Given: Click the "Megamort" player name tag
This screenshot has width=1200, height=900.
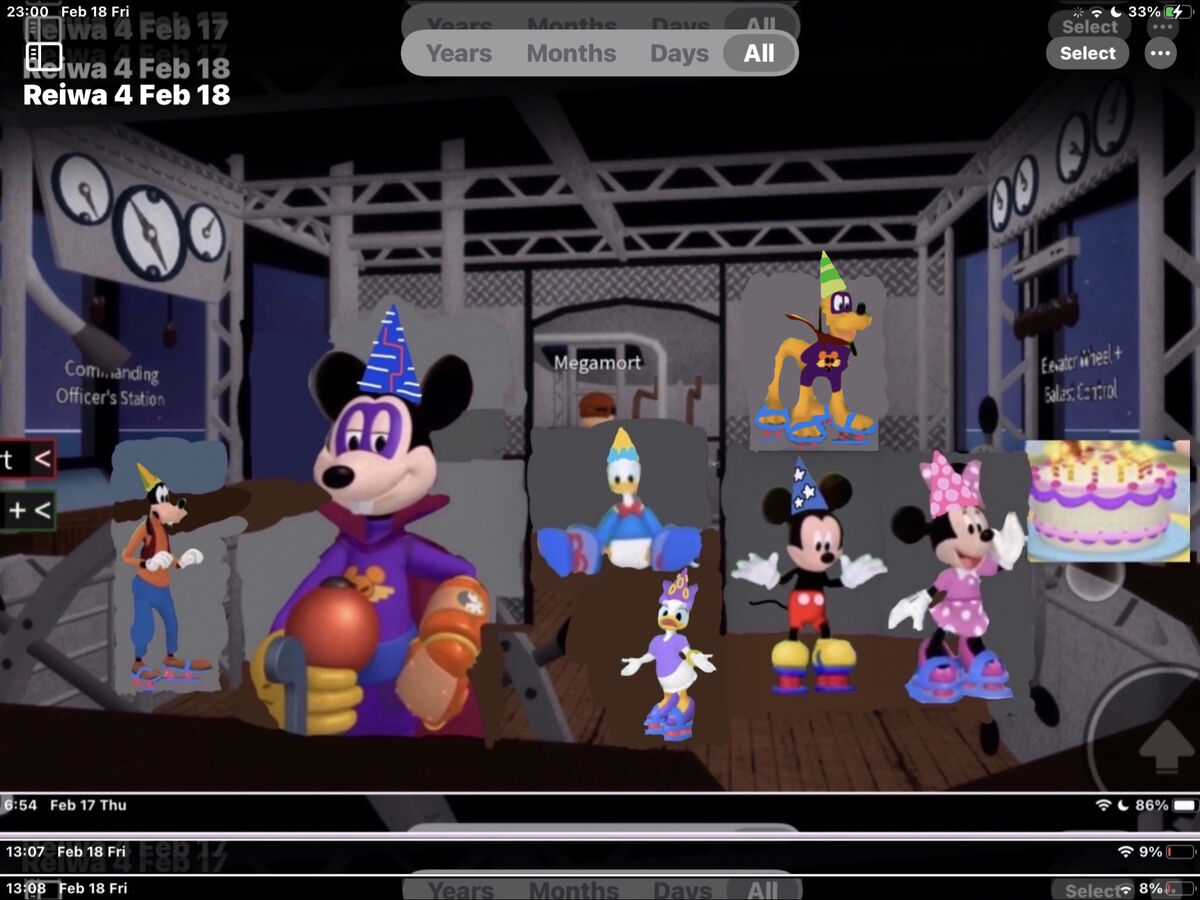Looking at the screenshot, I should [x=598, y=363].
